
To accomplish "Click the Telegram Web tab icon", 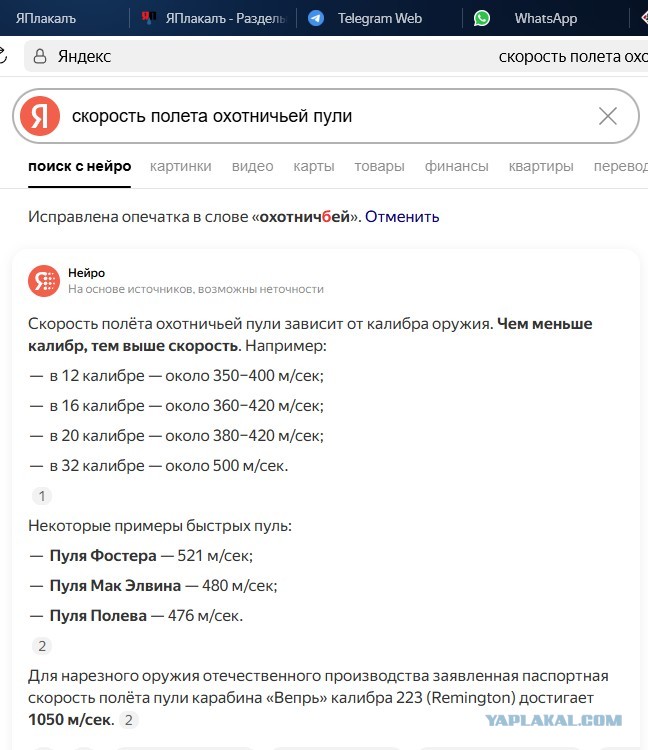I will coord(316,18).
